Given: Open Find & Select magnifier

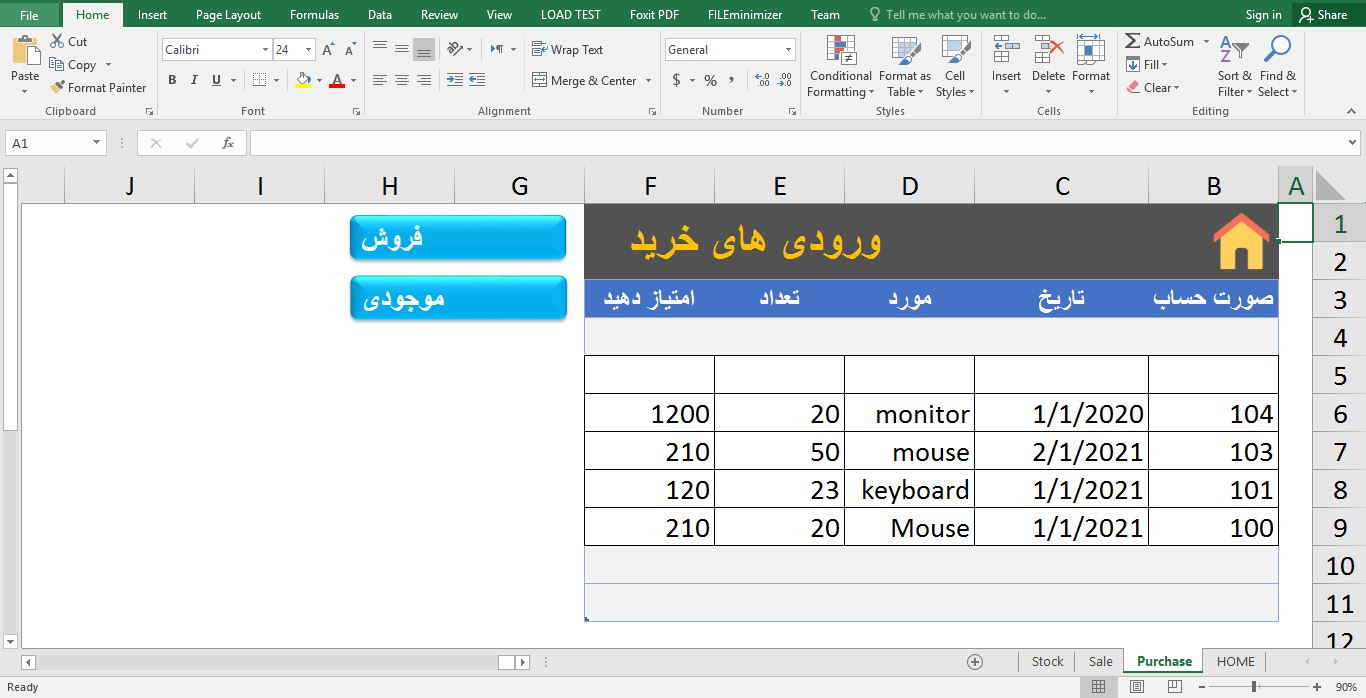Looking at the screenshot, I should point(1277,67).
